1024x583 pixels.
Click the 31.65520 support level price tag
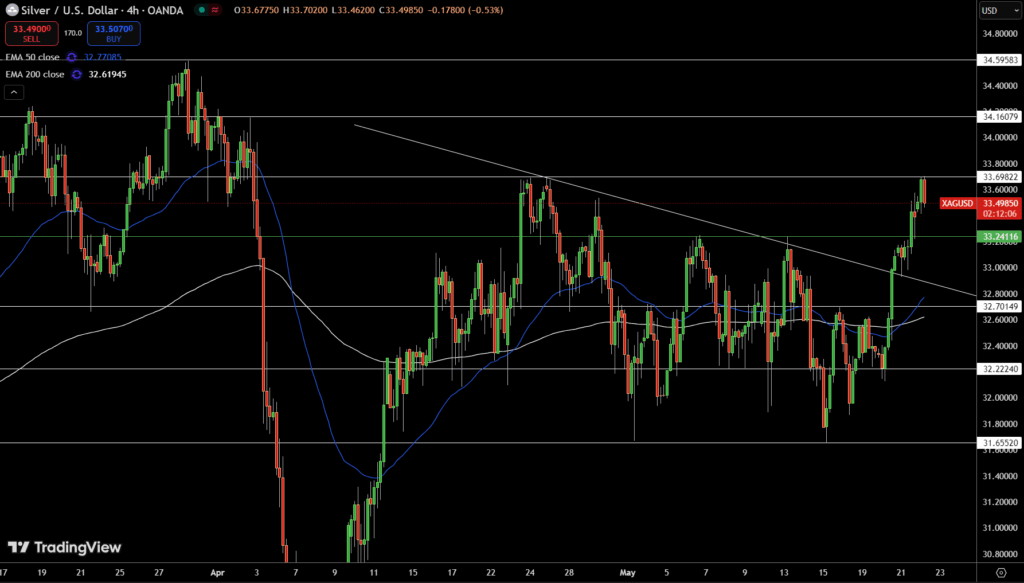[1000, 442]
